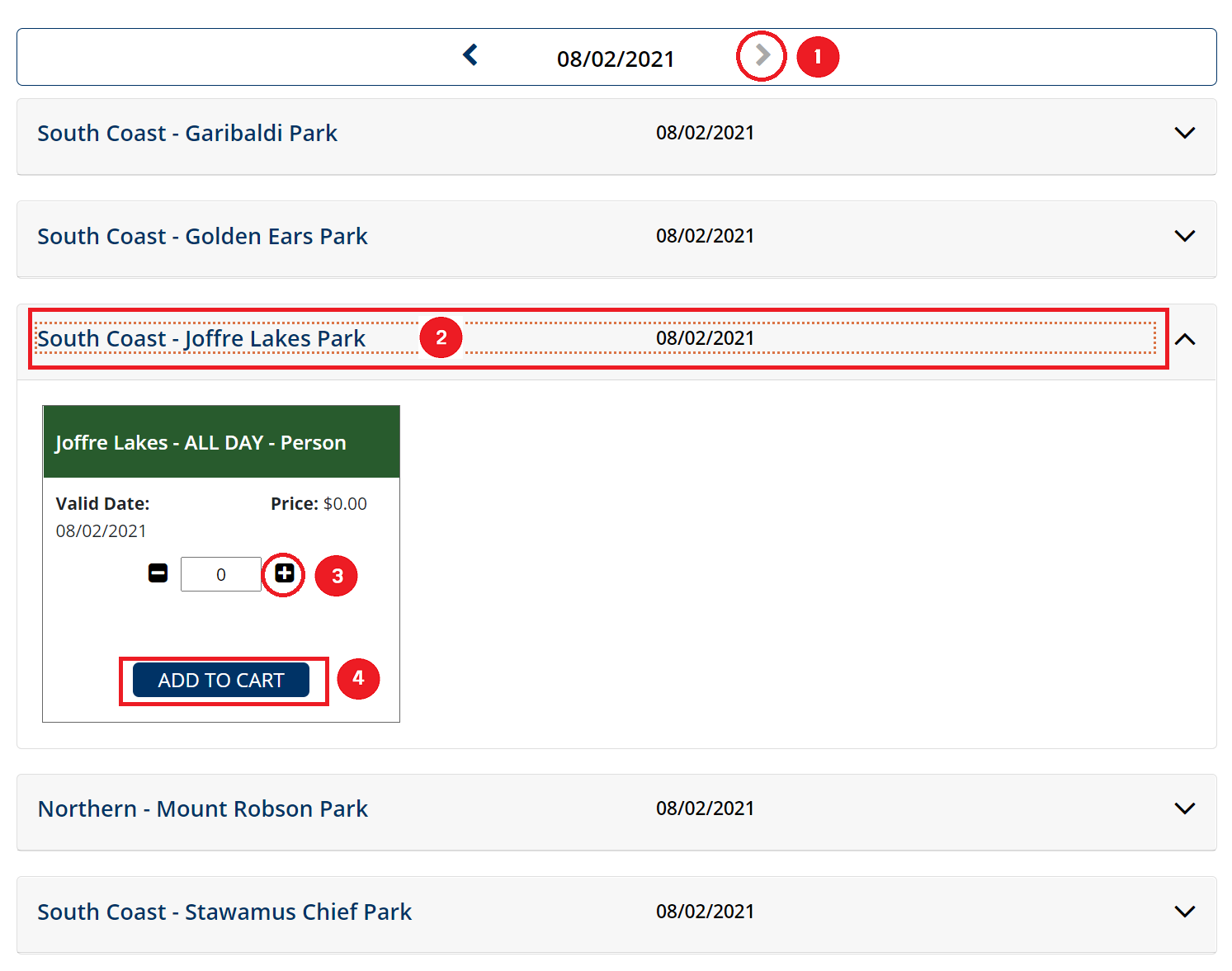1232x971 pixels.
Task: Decrease Joffre Lakes pass quantity with minus
Action: click(158, 573)
